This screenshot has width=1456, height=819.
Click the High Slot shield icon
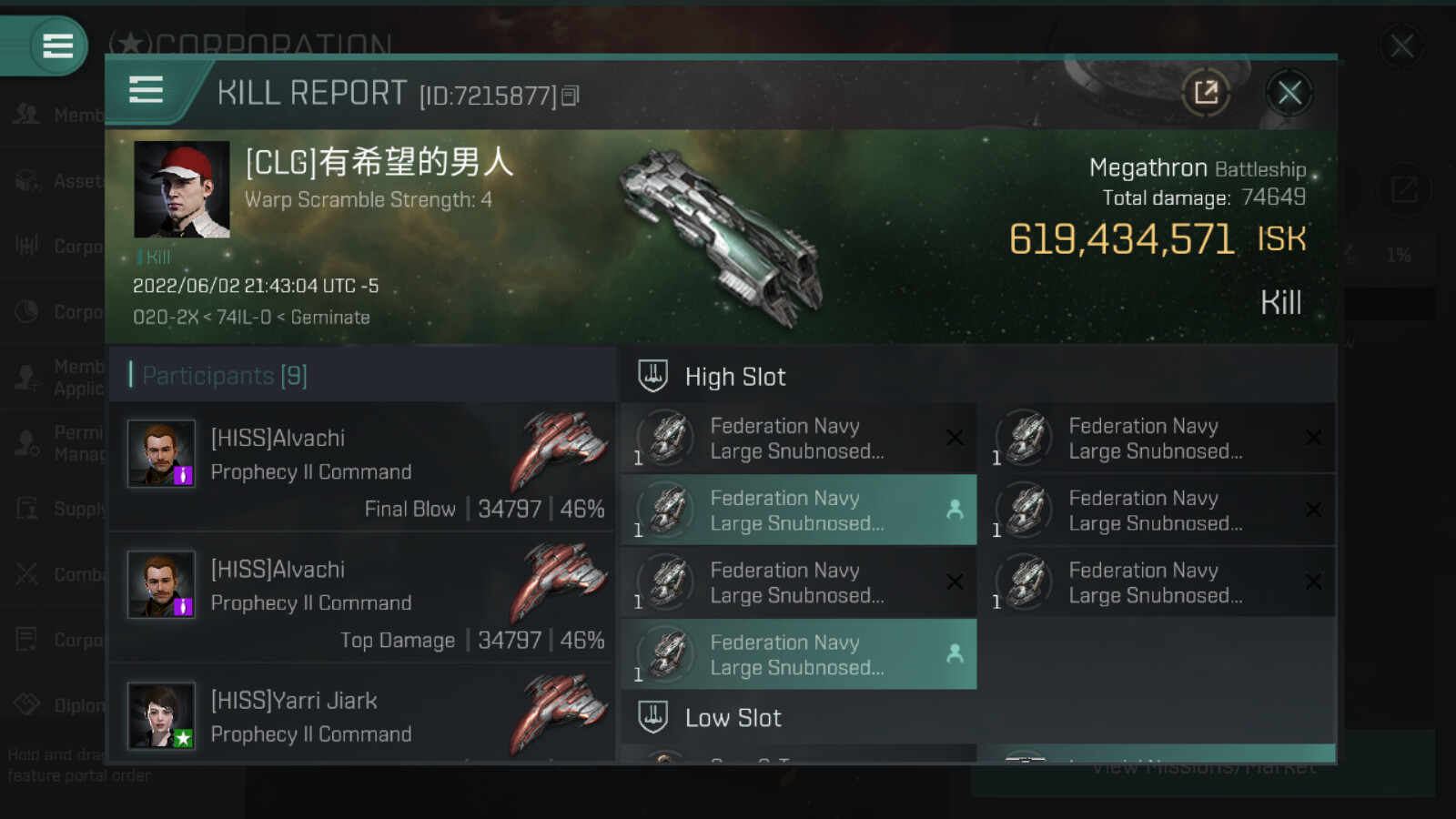(652, 376)
